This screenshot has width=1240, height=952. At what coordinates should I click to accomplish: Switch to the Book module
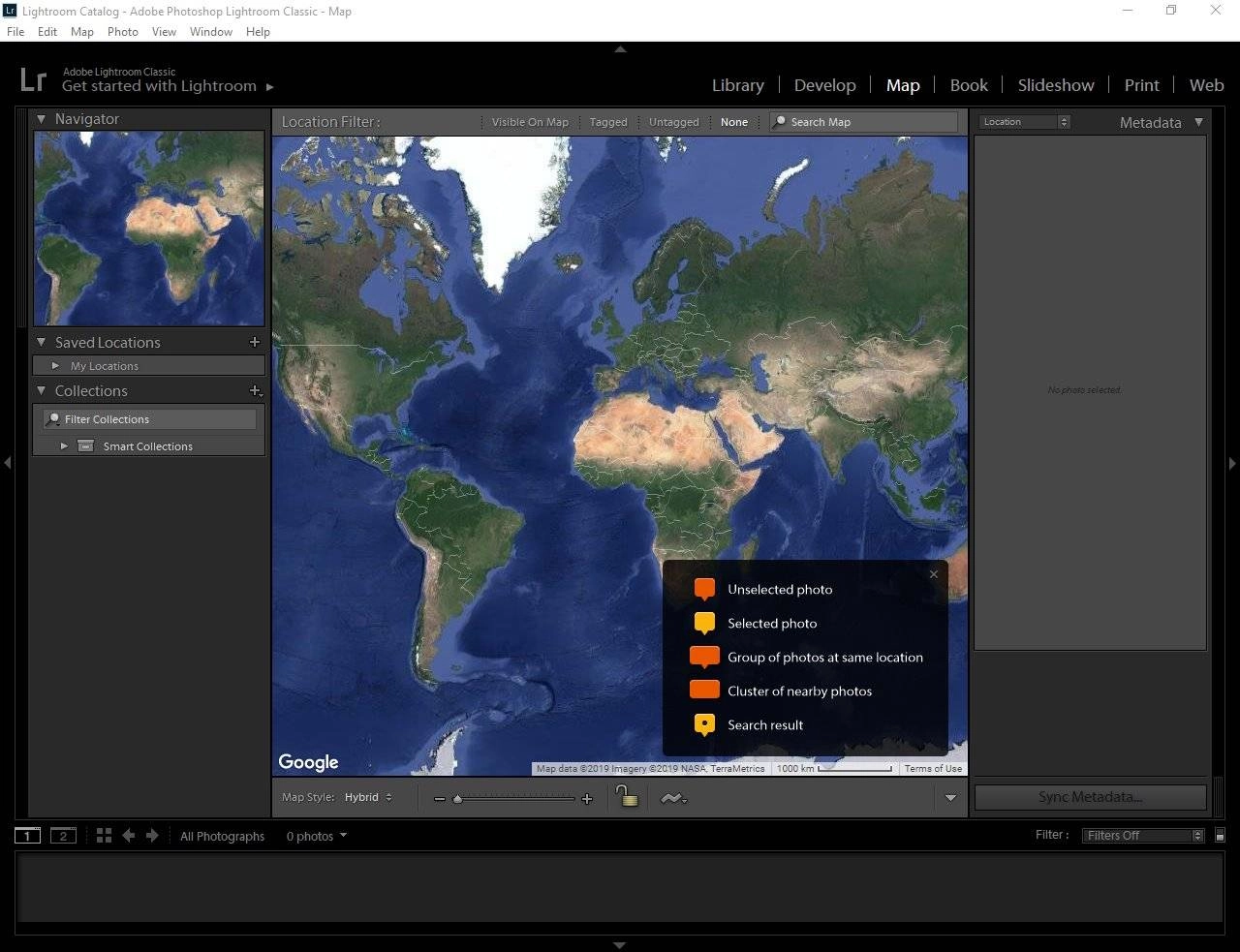pos(969,85)
